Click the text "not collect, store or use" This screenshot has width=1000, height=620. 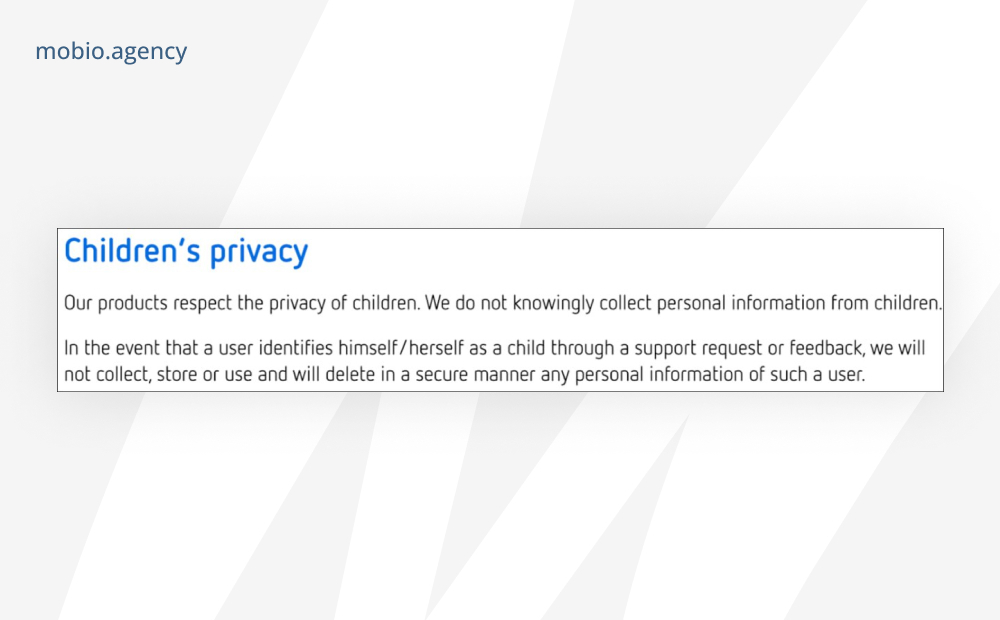158,374
